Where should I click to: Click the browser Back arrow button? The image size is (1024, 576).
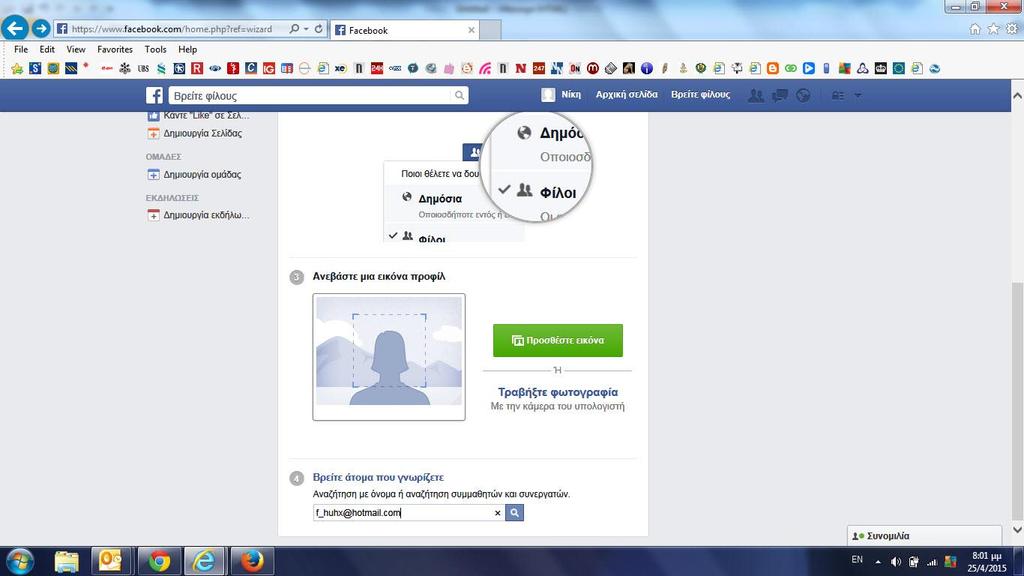15,28
